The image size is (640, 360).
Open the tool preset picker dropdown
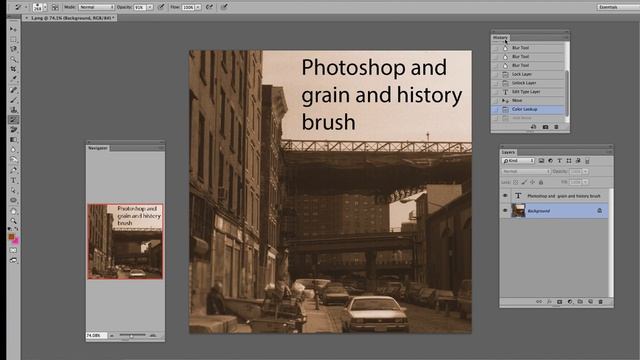[25, 7]
